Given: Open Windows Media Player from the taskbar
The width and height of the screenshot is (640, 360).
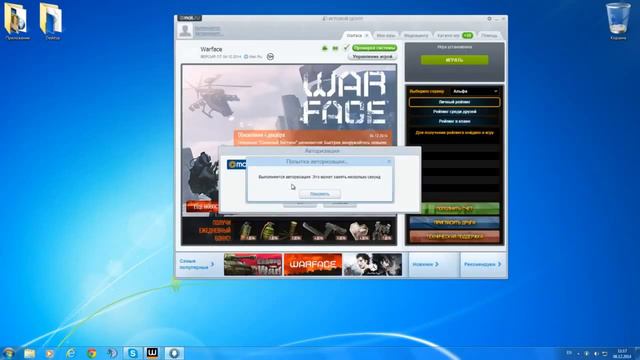Looking at the screenshot, I should [x=50, y=353].
